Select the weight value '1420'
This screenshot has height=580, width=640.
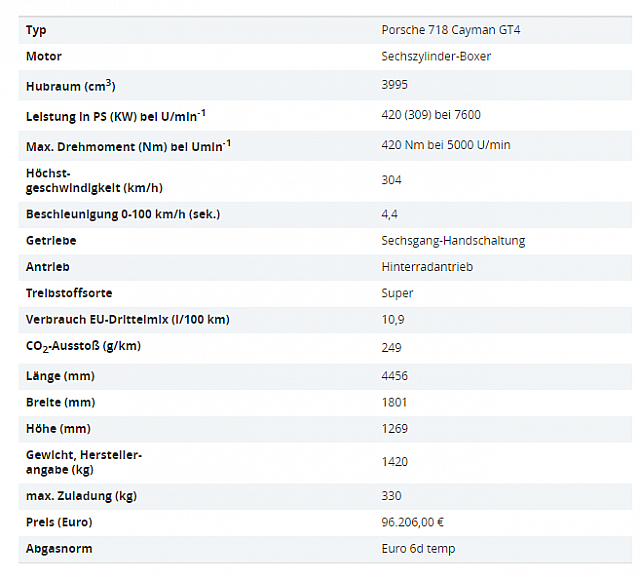pyautogui.click(x=394, y=462)
